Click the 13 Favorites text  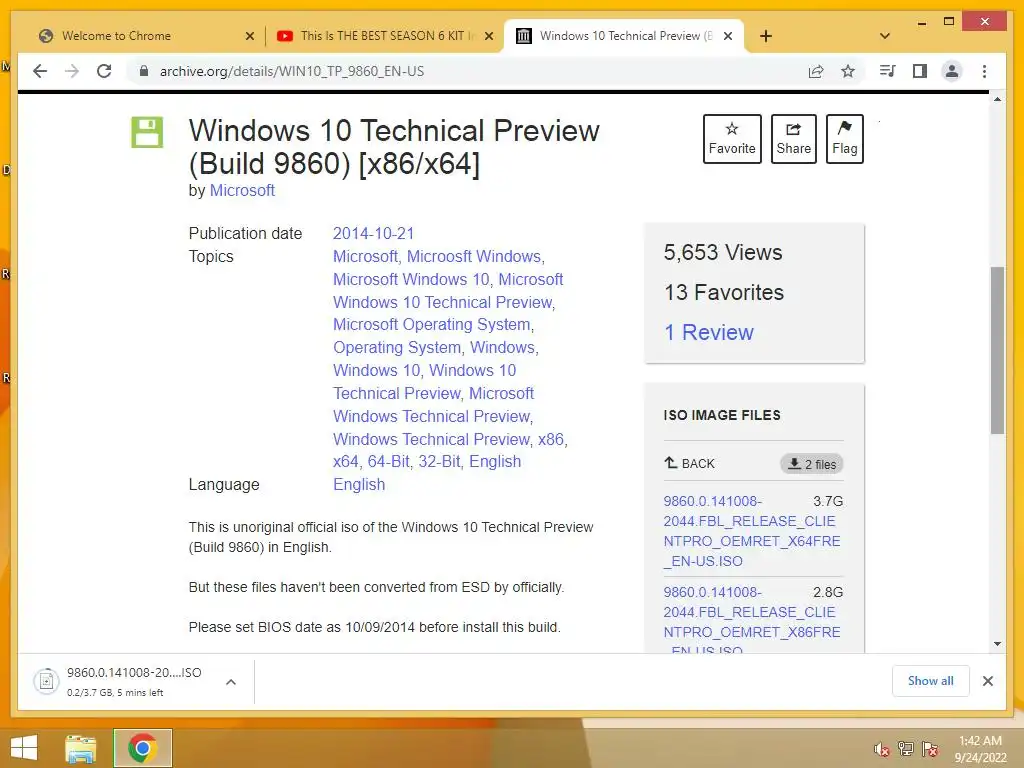[x=724, y=293]
